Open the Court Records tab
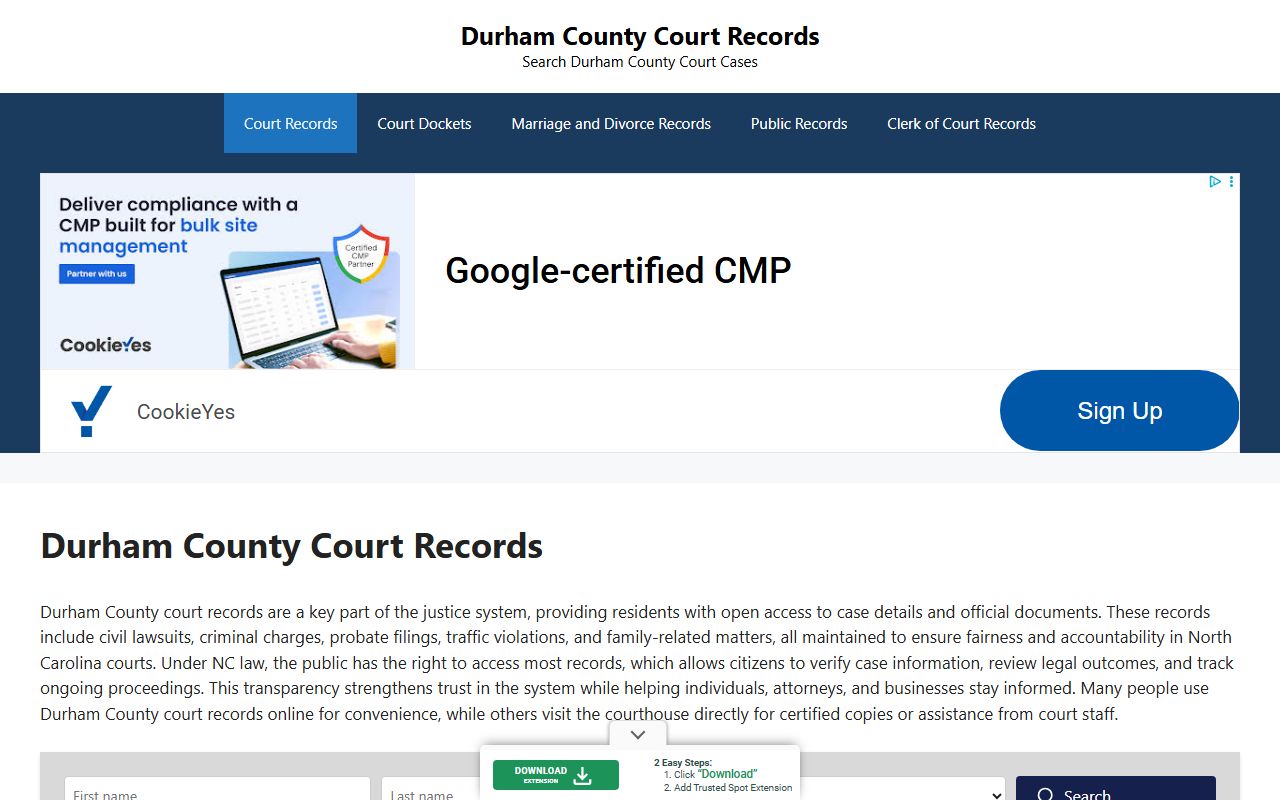The width and height of the screenshot is (1280, 800). click(x=290, y=123)
